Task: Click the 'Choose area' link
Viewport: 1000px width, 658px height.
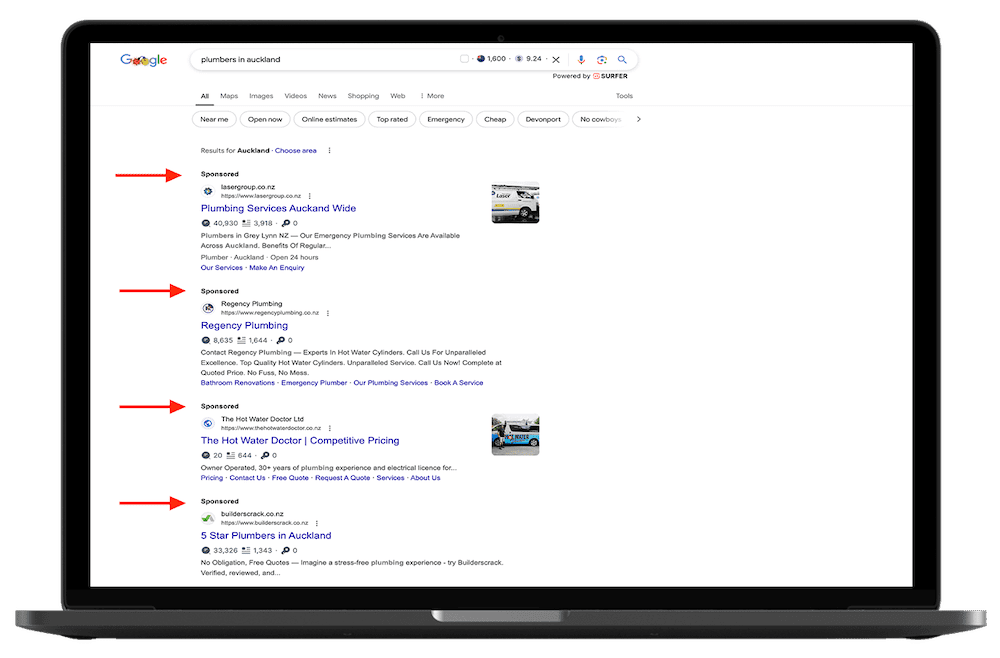Action: coord(295,150)
